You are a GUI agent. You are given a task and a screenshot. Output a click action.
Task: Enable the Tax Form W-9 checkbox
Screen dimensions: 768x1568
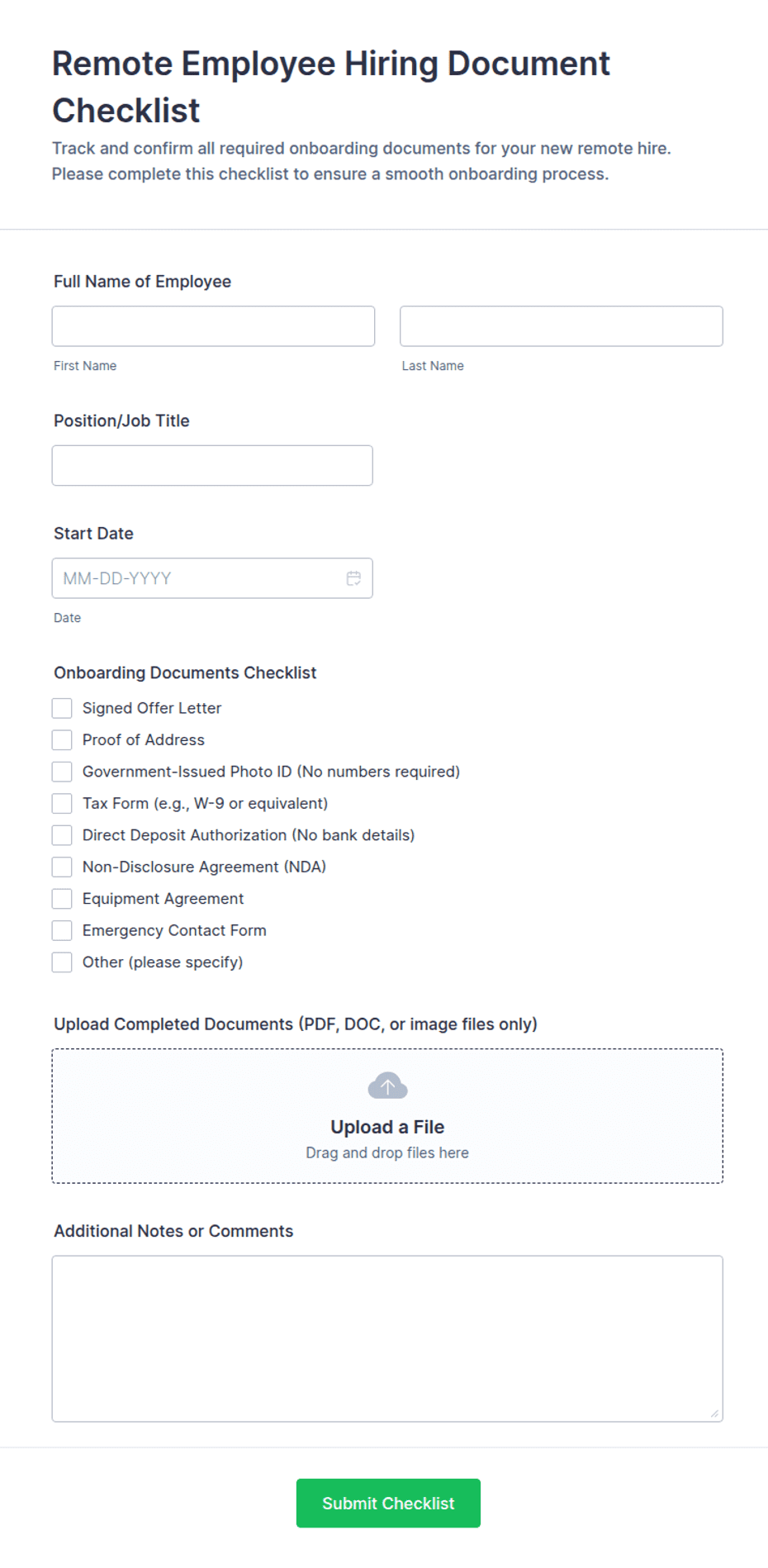coord(62,803)
